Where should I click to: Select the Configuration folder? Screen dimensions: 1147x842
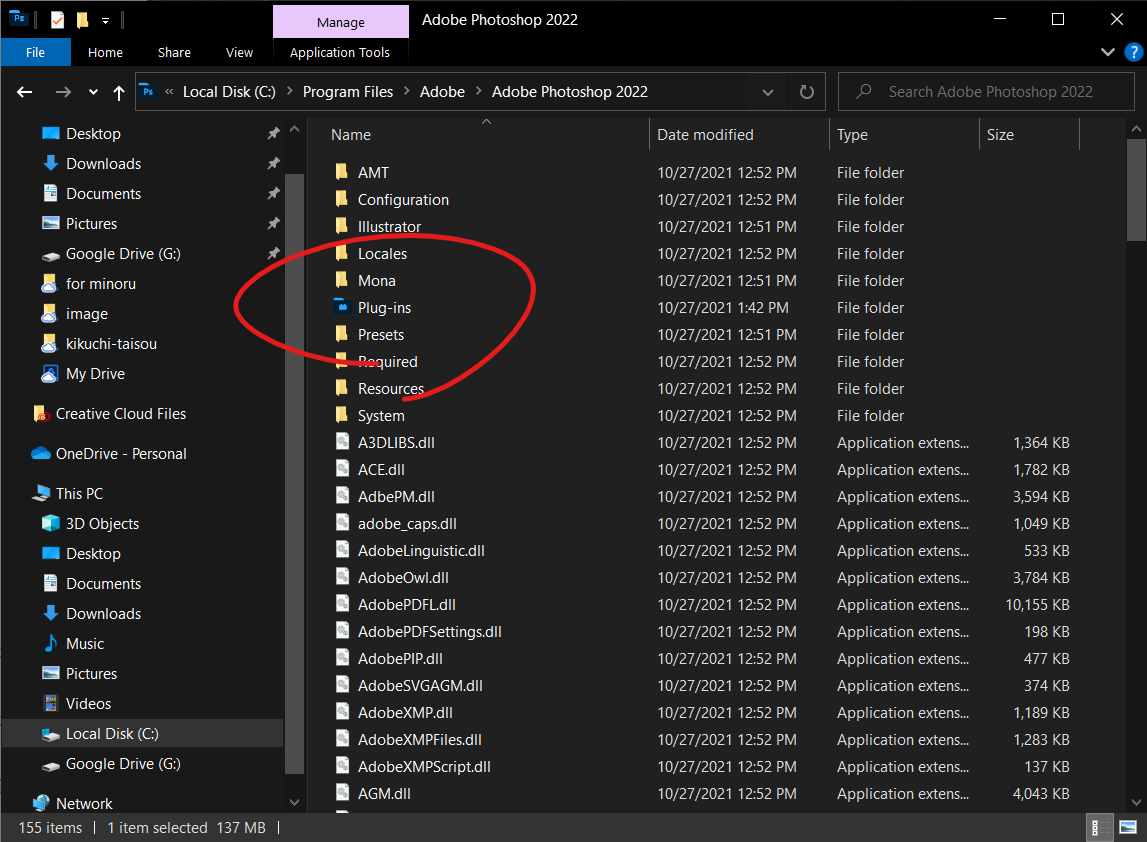click(x=403, y=200)
